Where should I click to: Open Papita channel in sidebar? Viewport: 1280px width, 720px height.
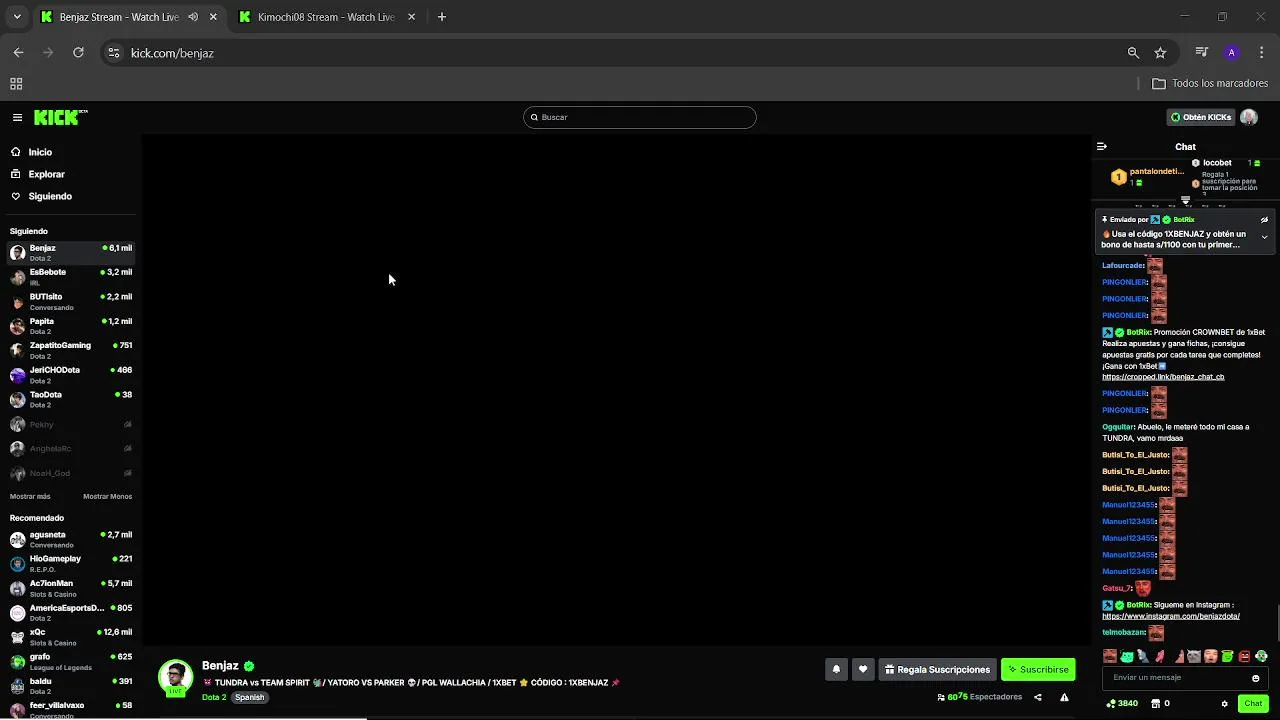coord(70,326)
